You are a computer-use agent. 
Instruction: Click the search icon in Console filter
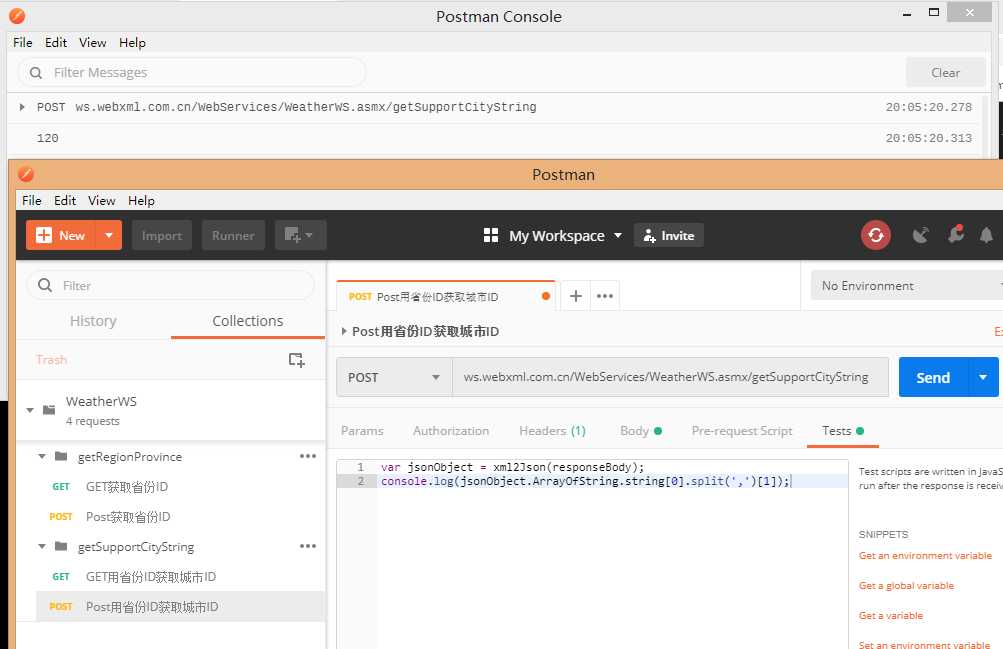[x=36, y=73]
